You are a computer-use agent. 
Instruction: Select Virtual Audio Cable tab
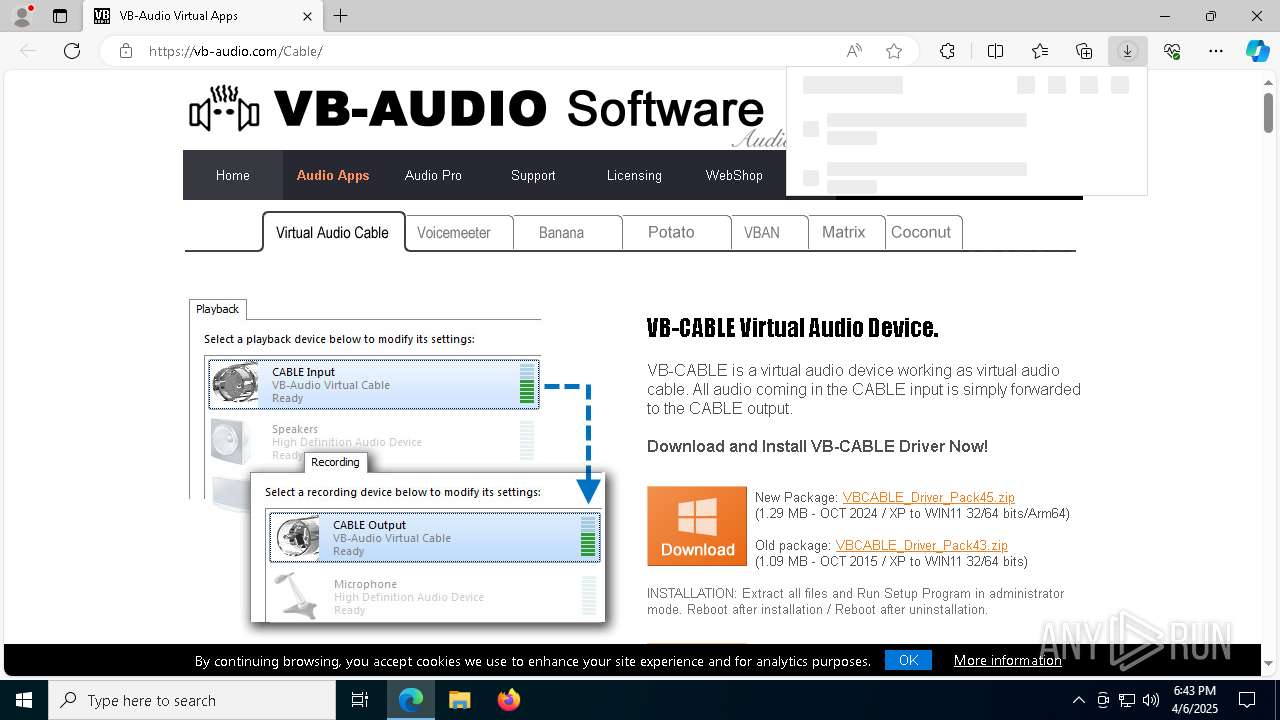[333, 232]
